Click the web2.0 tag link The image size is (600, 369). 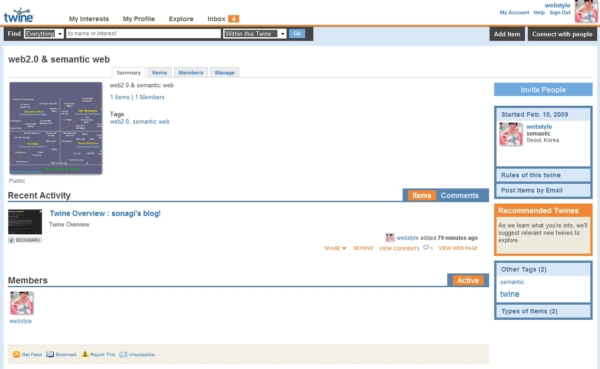[x=119, y=122]
